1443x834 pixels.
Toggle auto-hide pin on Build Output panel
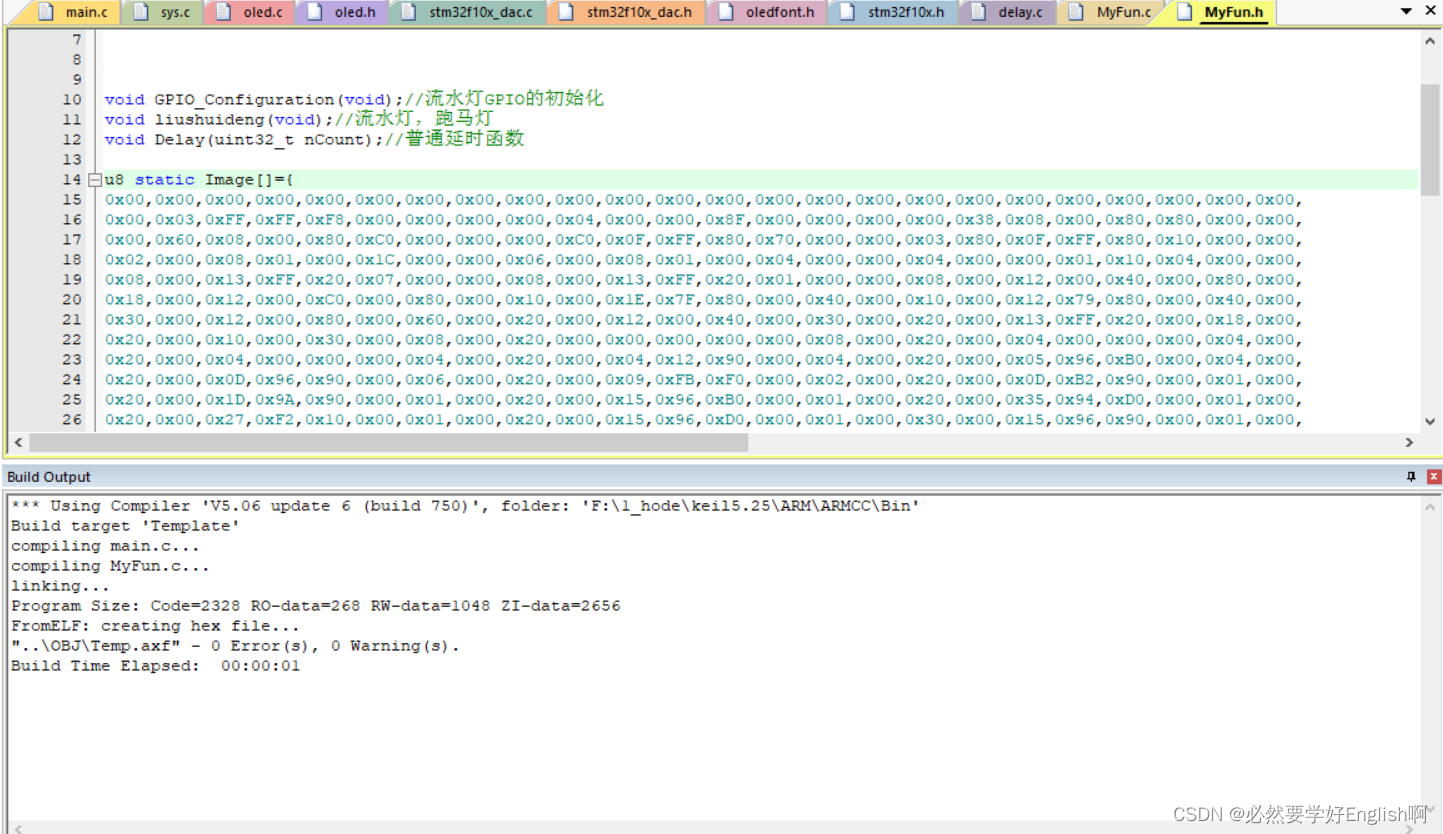pos(1410,477)
